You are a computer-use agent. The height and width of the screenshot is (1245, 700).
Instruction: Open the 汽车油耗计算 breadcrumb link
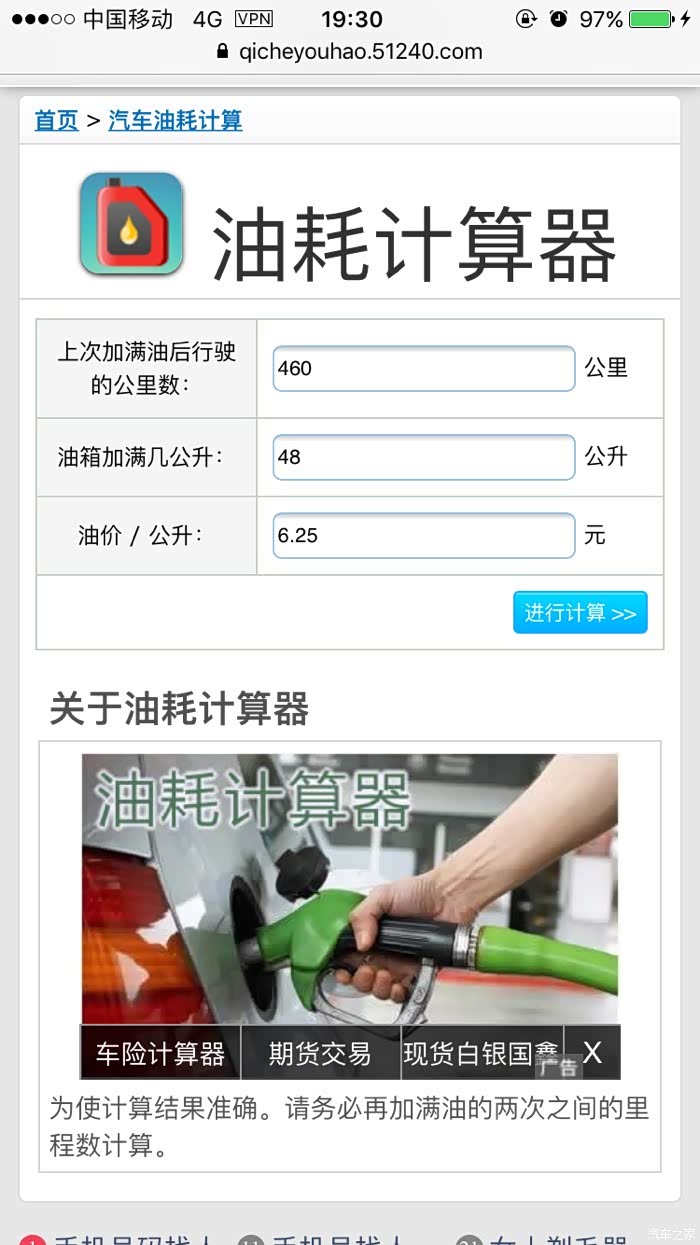175,121
